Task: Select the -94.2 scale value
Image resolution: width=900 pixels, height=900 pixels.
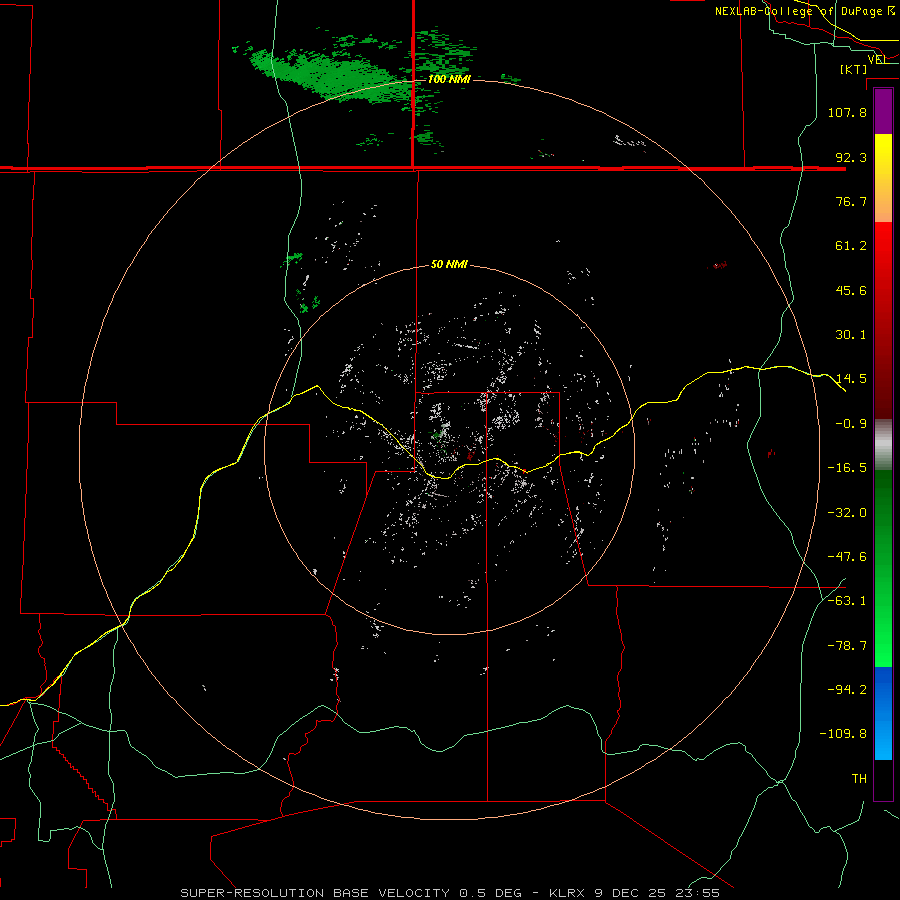Action: pyautogui.click(x=847, y=690)
